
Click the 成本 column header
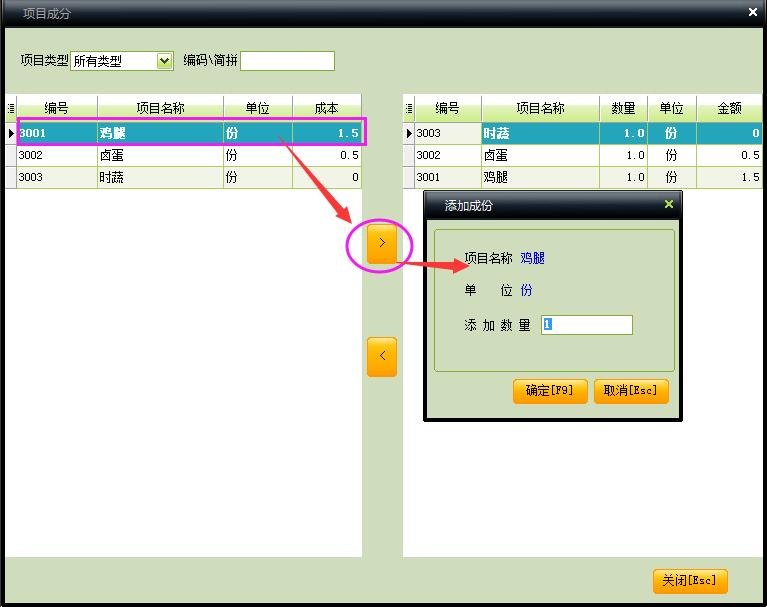[x=327, y=108]
